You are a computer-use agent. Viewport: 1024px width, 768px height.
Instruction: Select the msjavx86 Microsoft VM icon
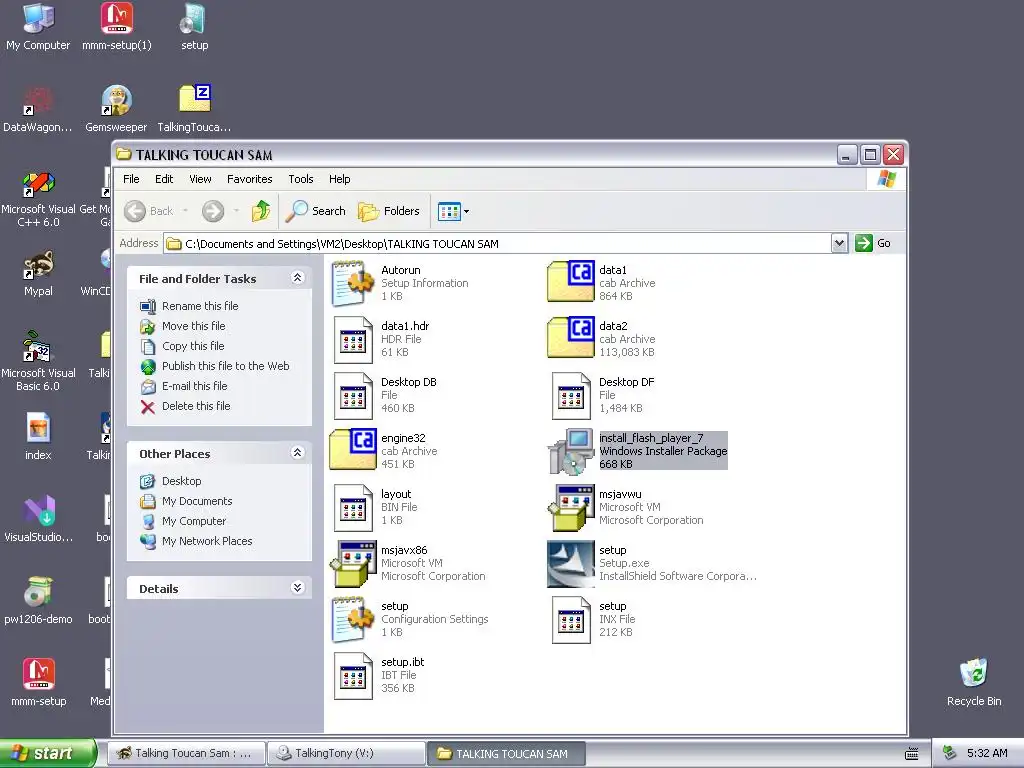click(353, 564)
